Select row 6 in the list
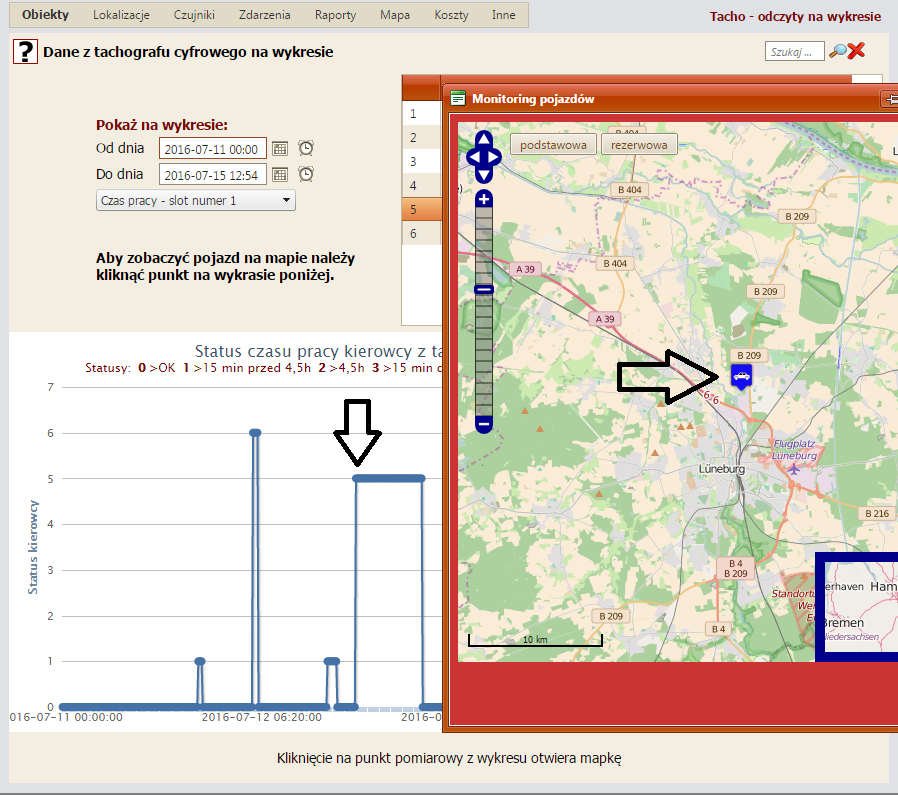The height and width of the screenshot is (795, 898). (x=422, y=234)
